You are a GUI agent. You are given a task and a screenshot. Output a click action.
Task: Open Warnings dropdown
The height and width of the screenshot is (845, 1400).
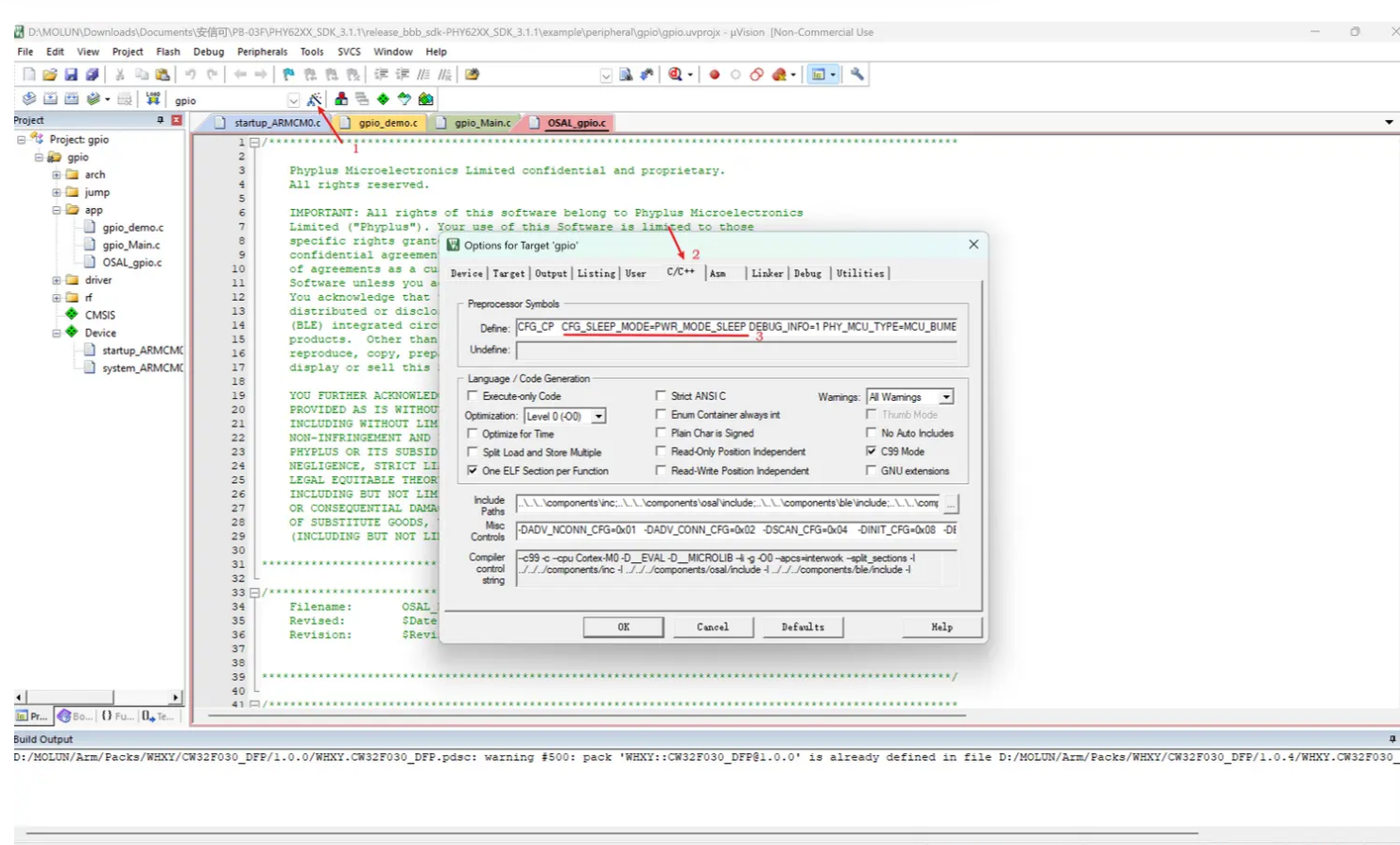[945, 397]
